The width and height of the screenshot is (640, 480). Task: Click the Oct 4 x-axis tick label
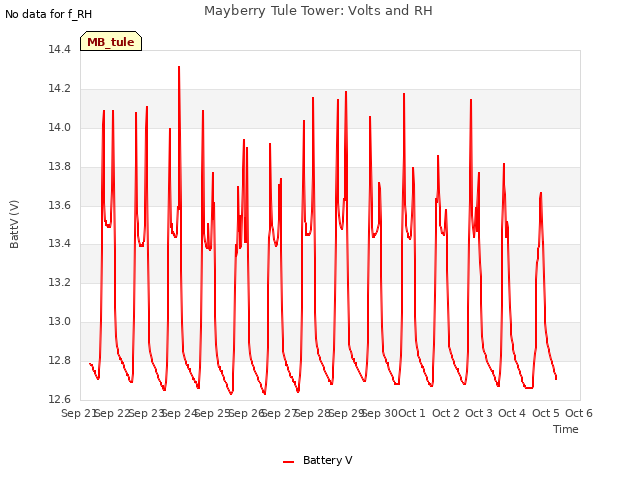click(x=512, y=413)
